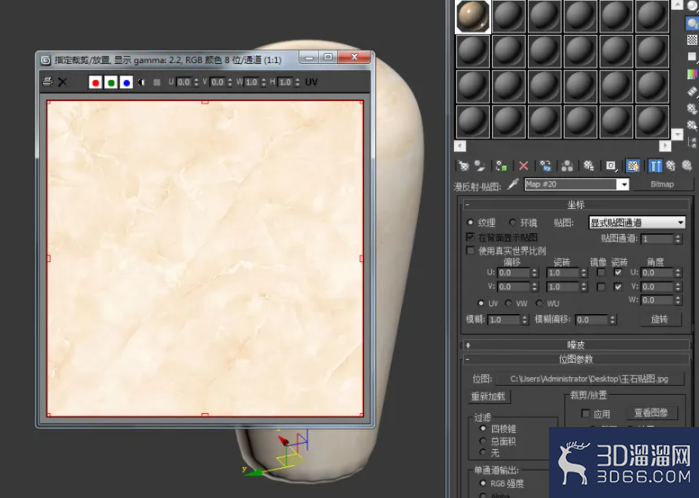
Task: Enable the 应用 crop apply checkbox
Action: click(x=586, y=414)
